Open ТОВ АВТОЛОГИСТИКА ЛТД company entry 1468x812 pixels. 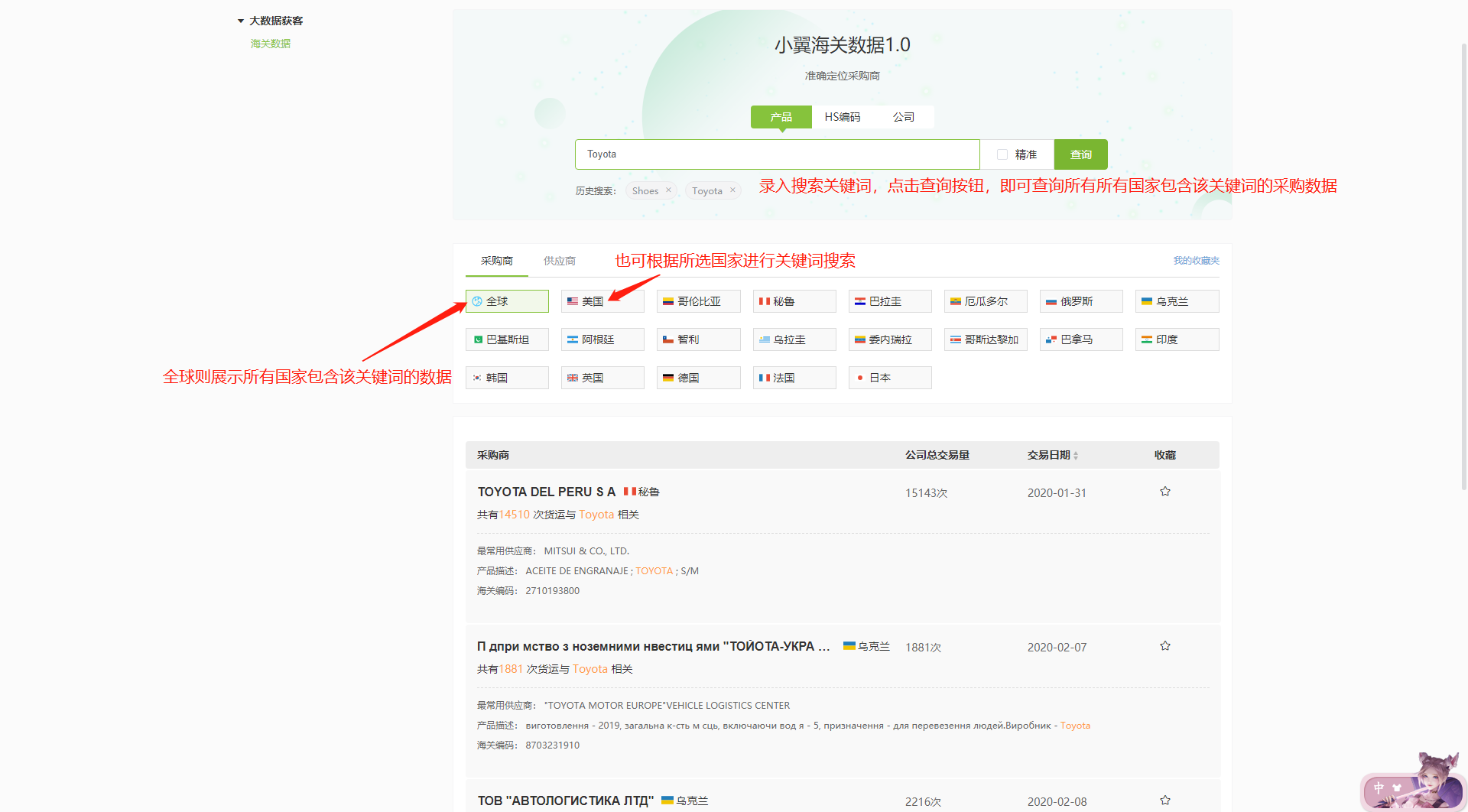(566, 801)
